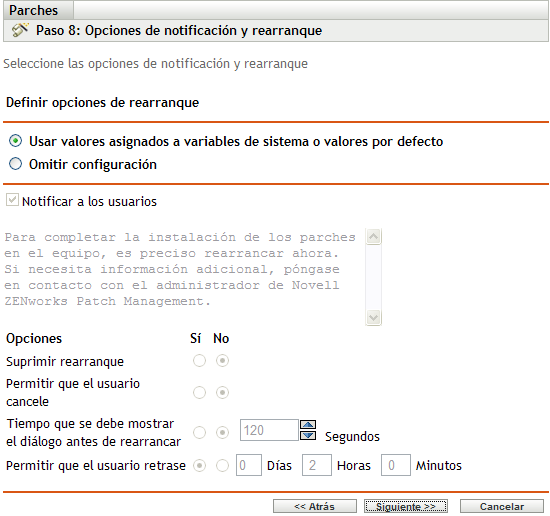Click the Horas input field
Screen dimensions: 550x516
(x=317, y=465)
